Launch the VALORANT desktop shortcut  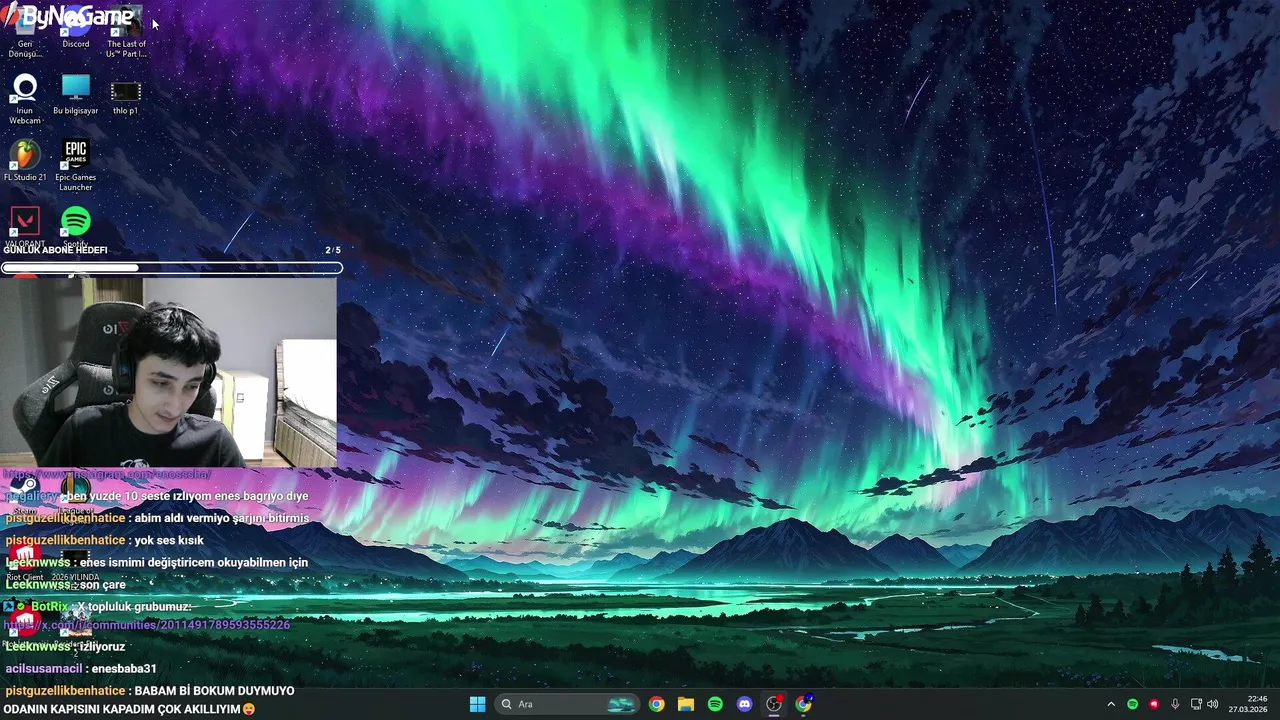(25, 227)
